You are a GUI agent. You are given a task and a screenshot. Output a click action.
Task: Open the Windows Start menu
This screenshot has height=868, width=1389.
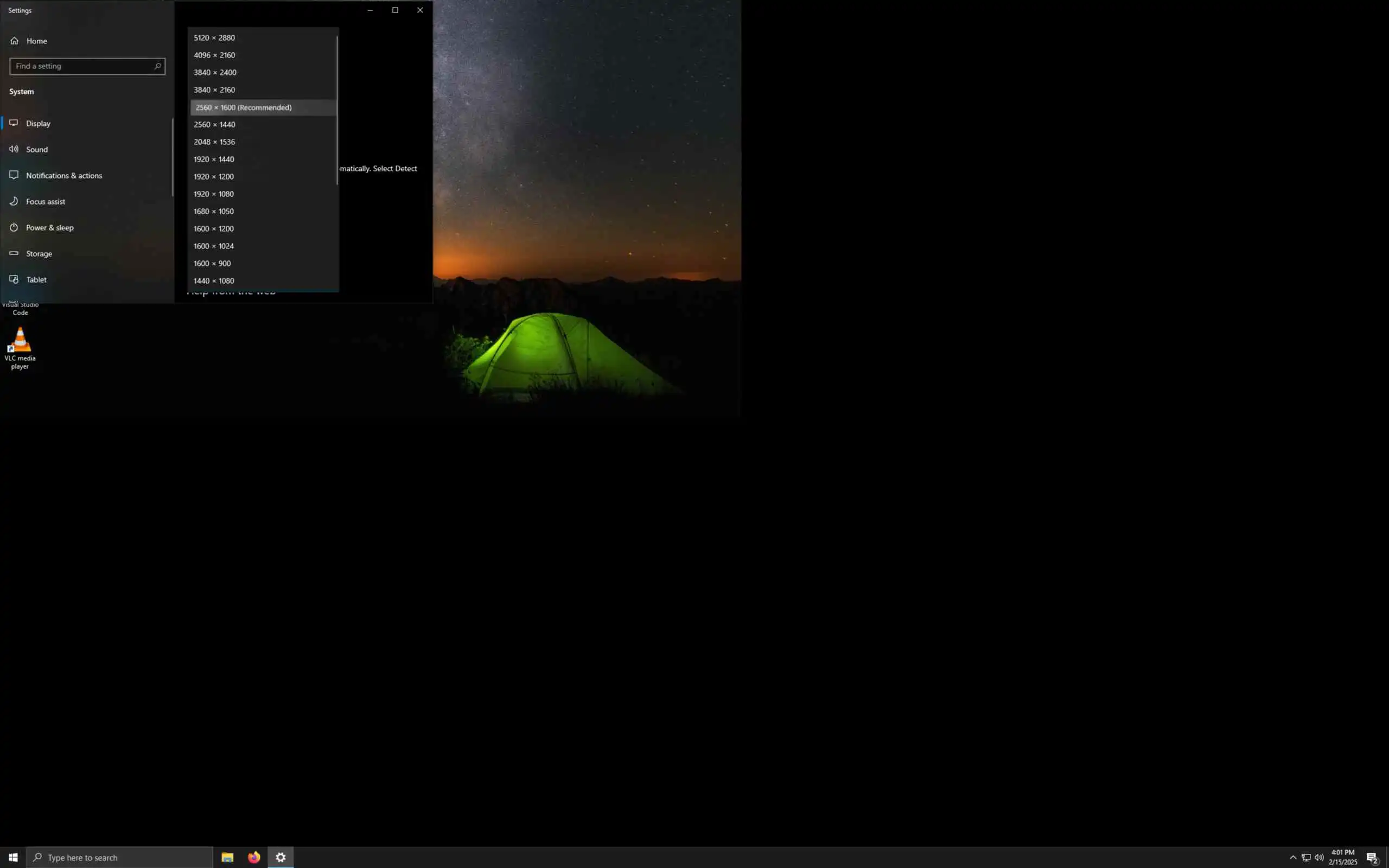pyautogui.click(x=12, y=857)
